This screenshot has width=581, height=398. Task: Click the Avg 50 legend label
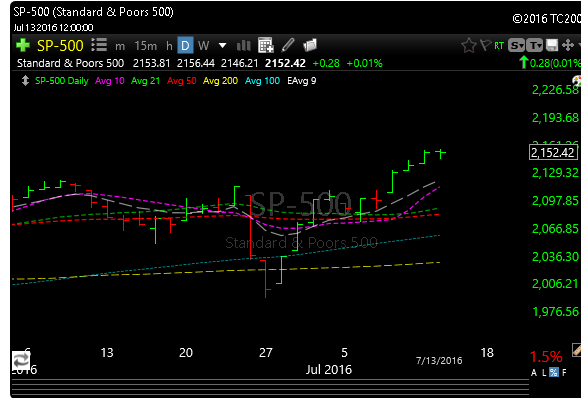click(182, 81)
